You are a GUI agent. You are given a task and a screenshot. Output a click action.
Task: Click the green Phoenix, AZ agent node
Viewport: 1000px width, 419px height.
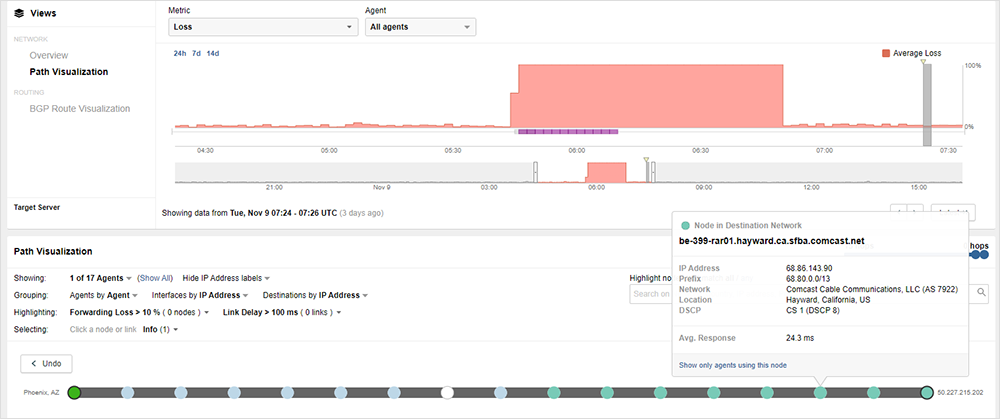point(74,393)
